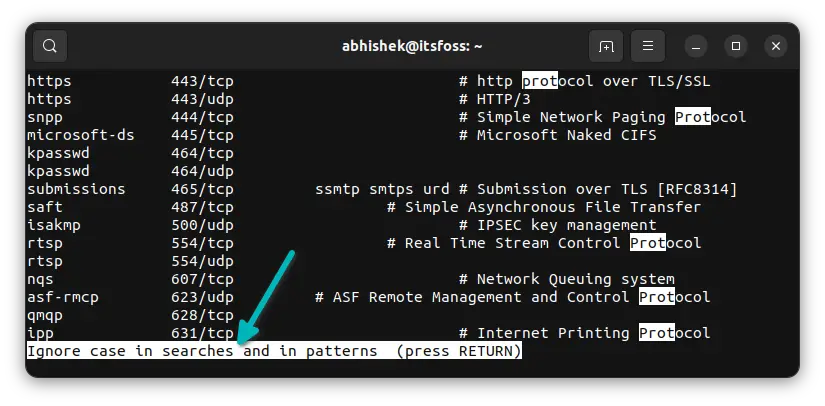Open a new terminal tab
The height and width of the screenshot is (406, 825).
606,46
